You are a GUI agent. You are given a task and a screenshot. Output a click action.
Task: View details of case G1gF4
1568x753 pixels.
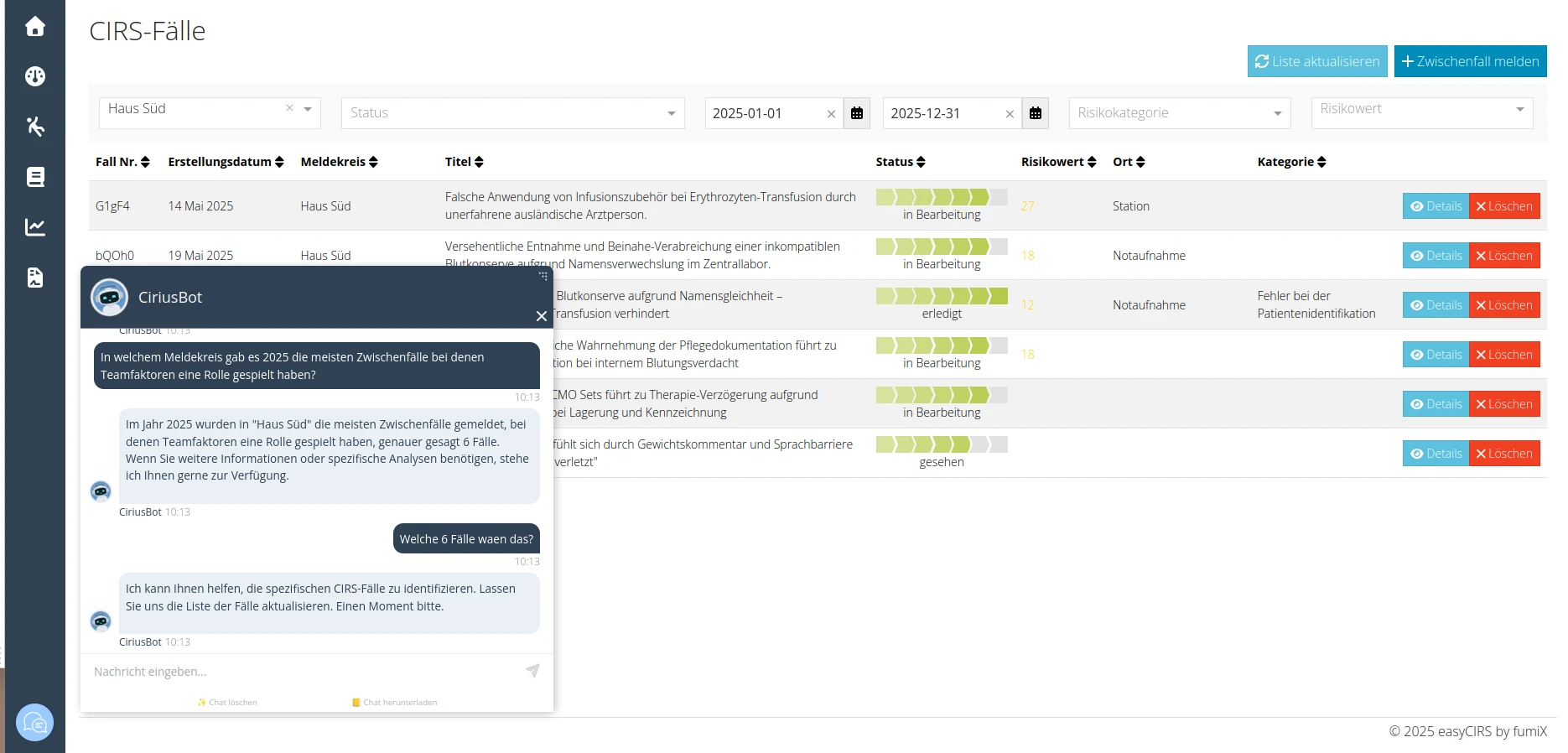[1436, 206]
